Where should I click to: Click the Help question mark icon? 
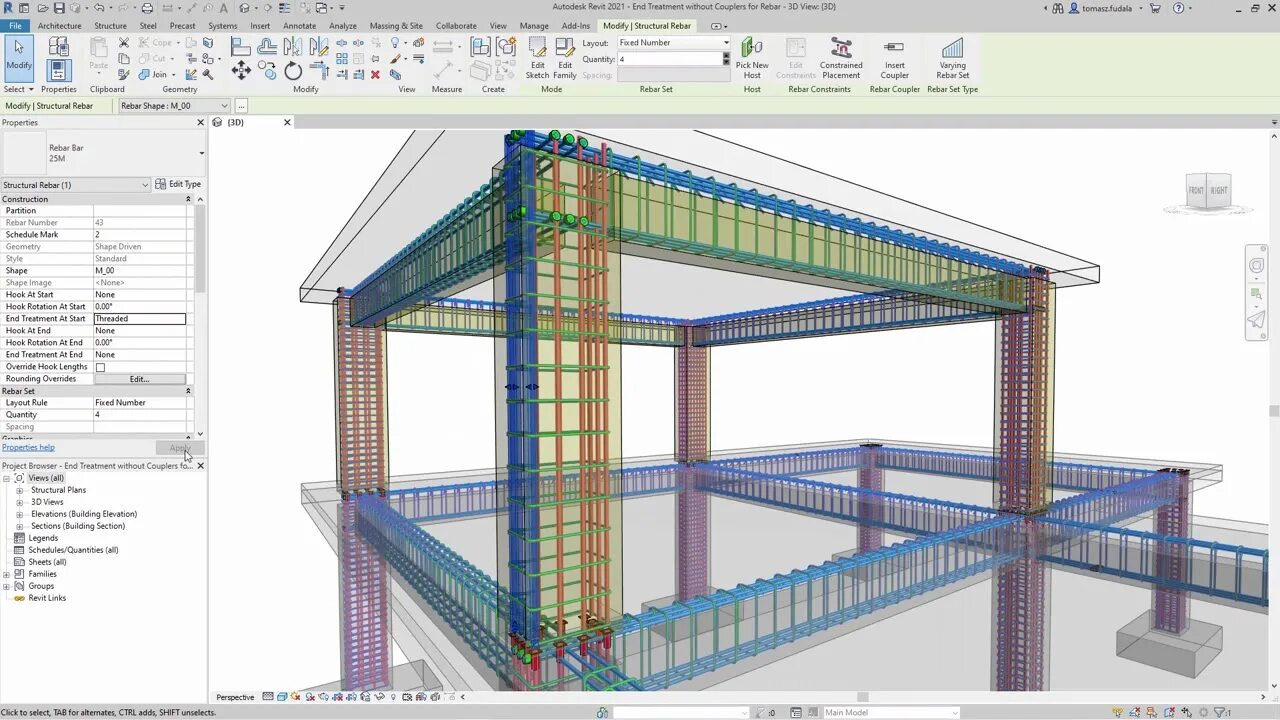1178,8
